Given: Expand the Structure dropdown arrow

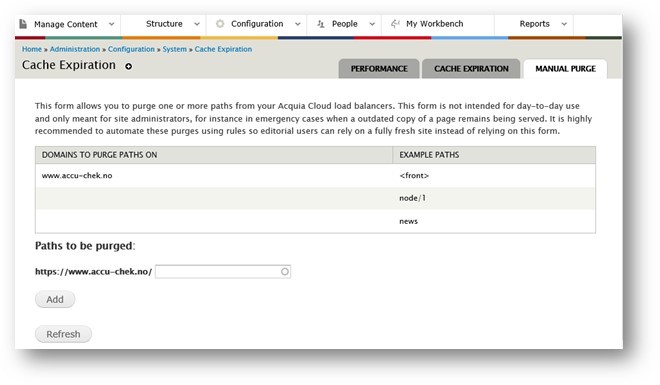Looking at the screenshot, I should point(197,24).
